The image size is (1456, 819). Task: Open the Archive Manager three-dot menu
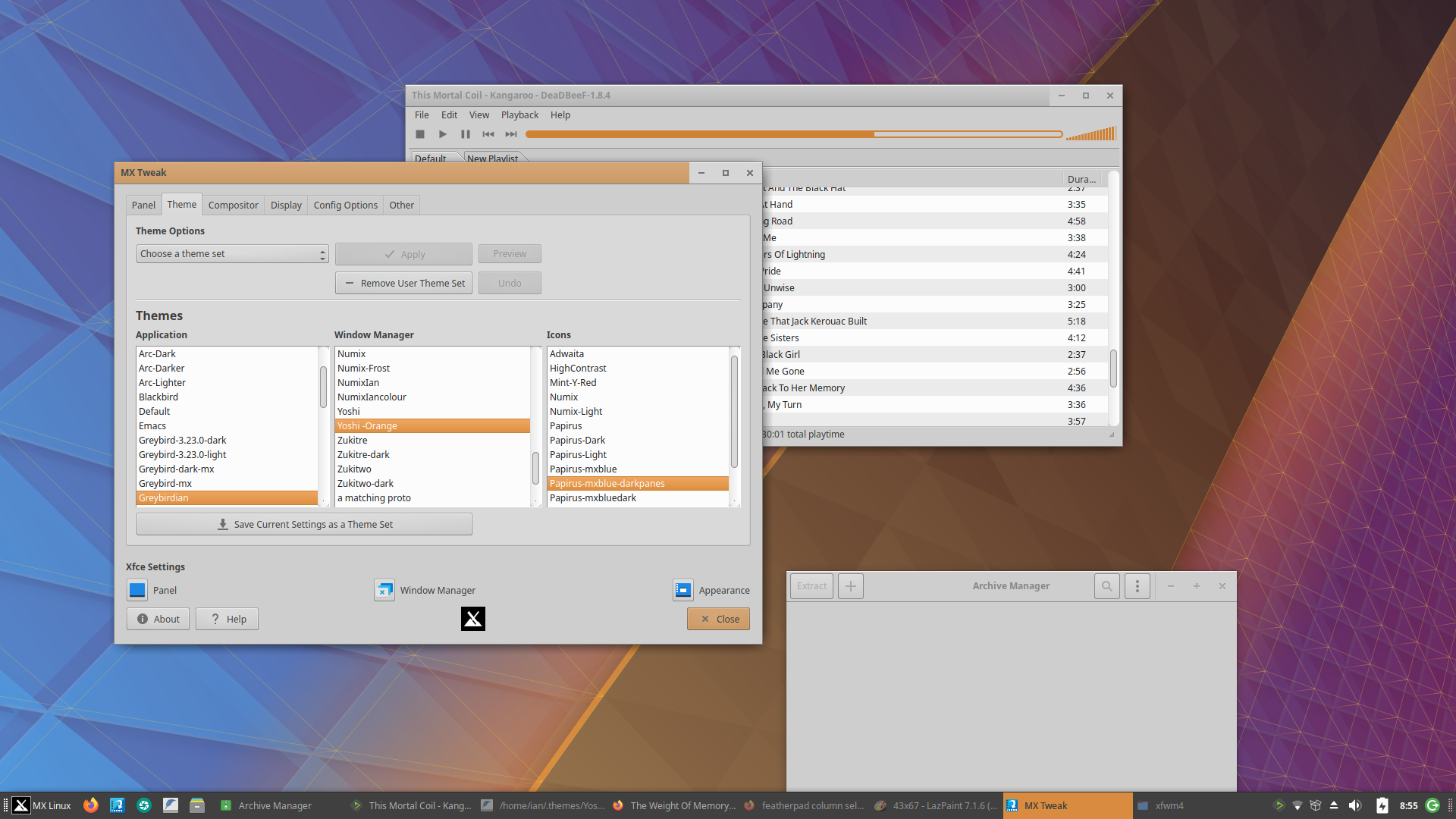click(1137, 586)
